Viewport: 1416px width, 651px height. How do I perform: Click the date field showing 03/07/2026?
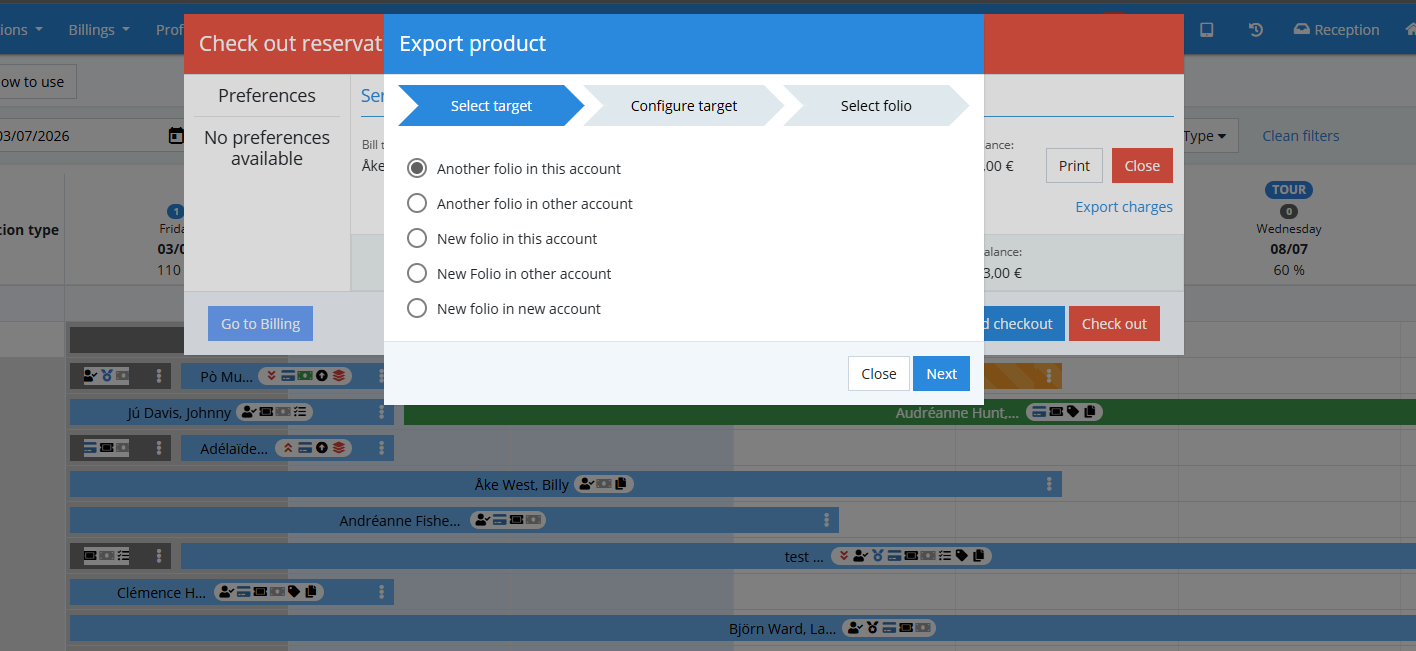[x=80, y=136]
